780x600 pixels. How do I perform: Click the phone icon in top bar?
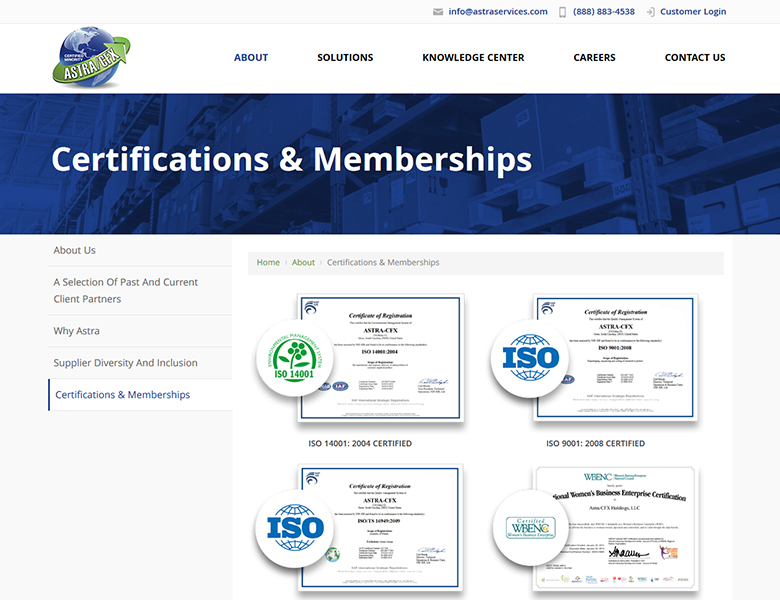562,12
